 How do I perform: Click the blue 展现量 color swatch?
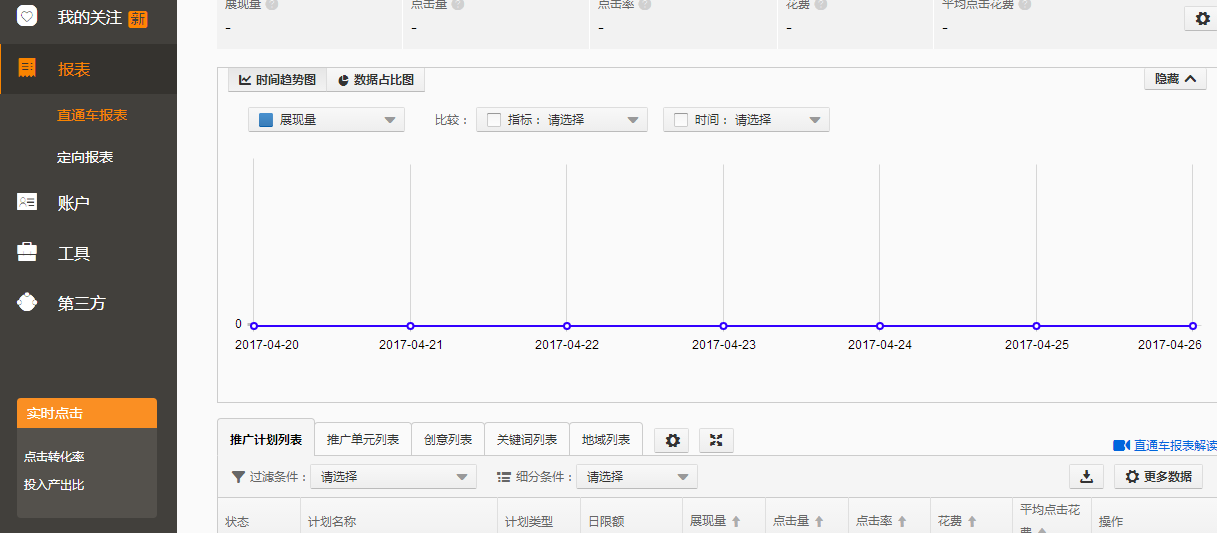266,120
